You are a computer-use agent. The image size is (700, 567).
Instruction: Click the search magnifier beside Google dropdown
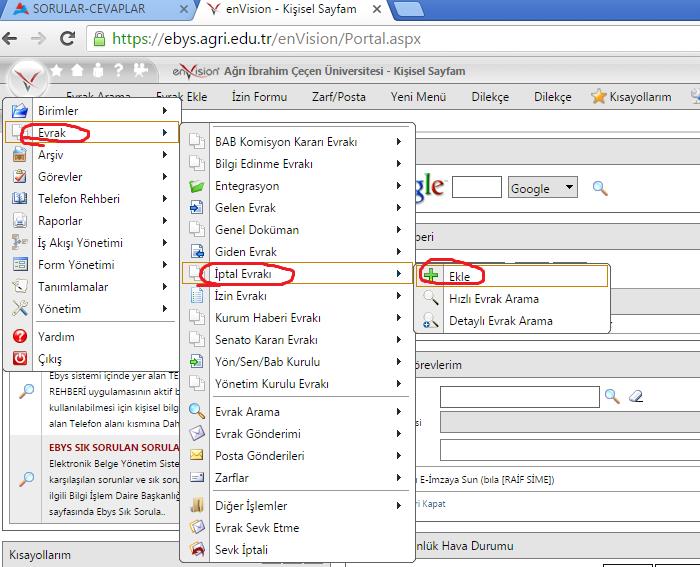click(600, 188)
